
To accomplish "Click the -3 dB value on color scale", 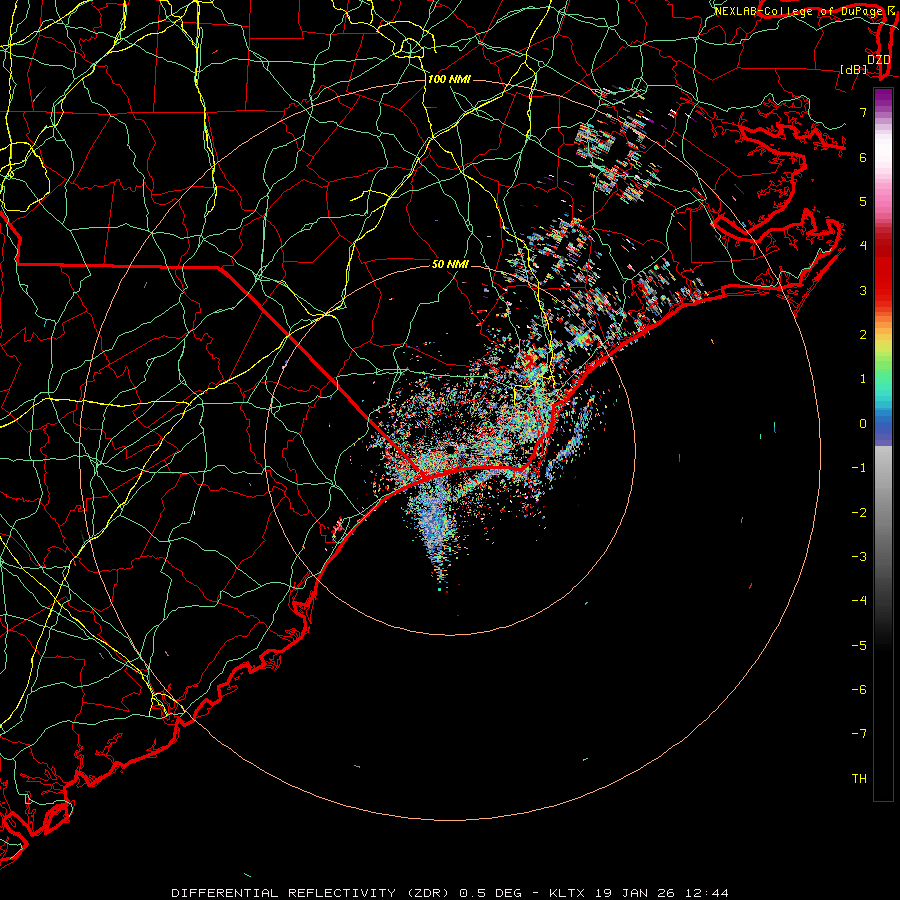I will coord(859,557).
